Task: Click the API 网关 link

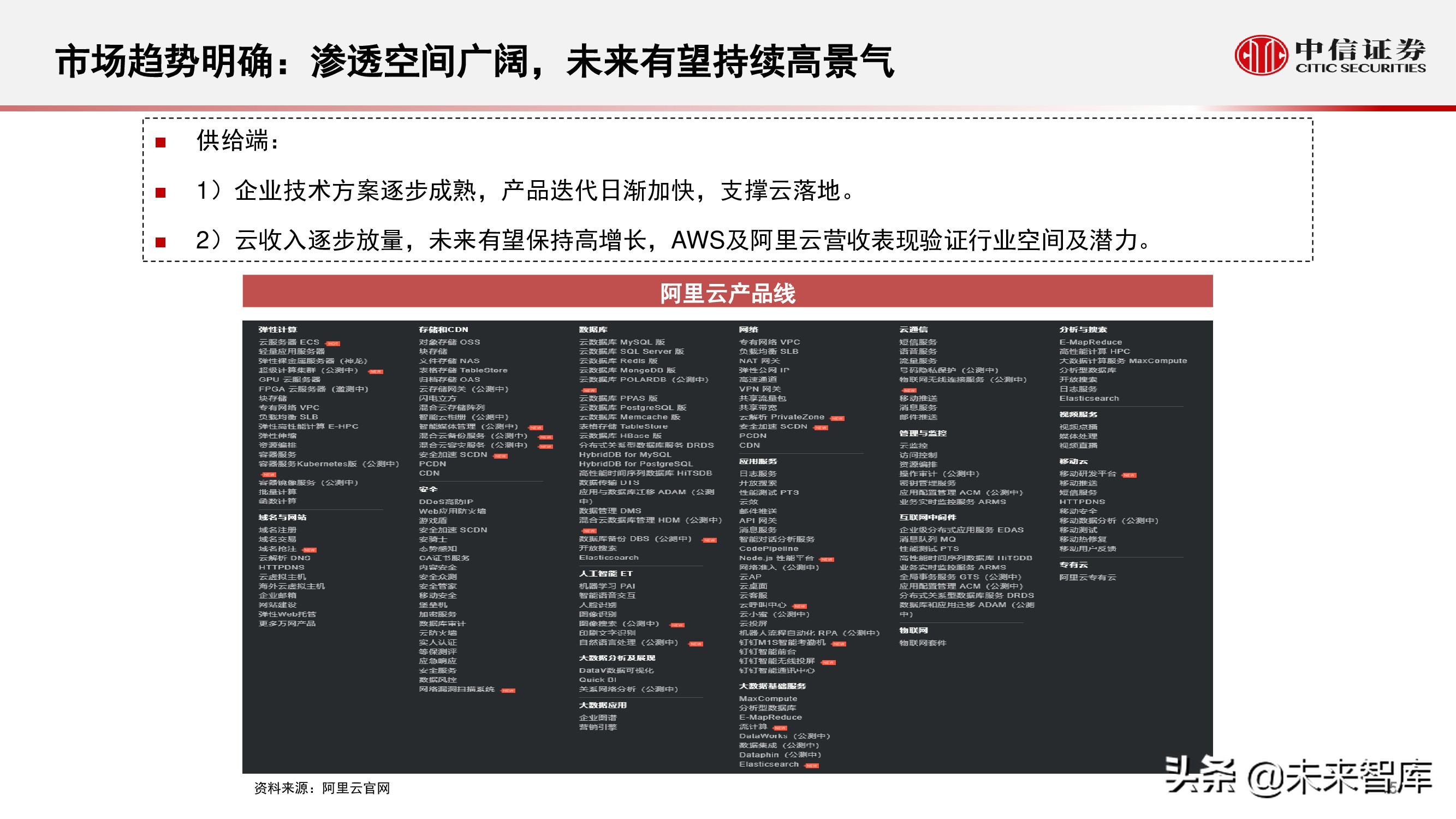Action: [758, 520]
